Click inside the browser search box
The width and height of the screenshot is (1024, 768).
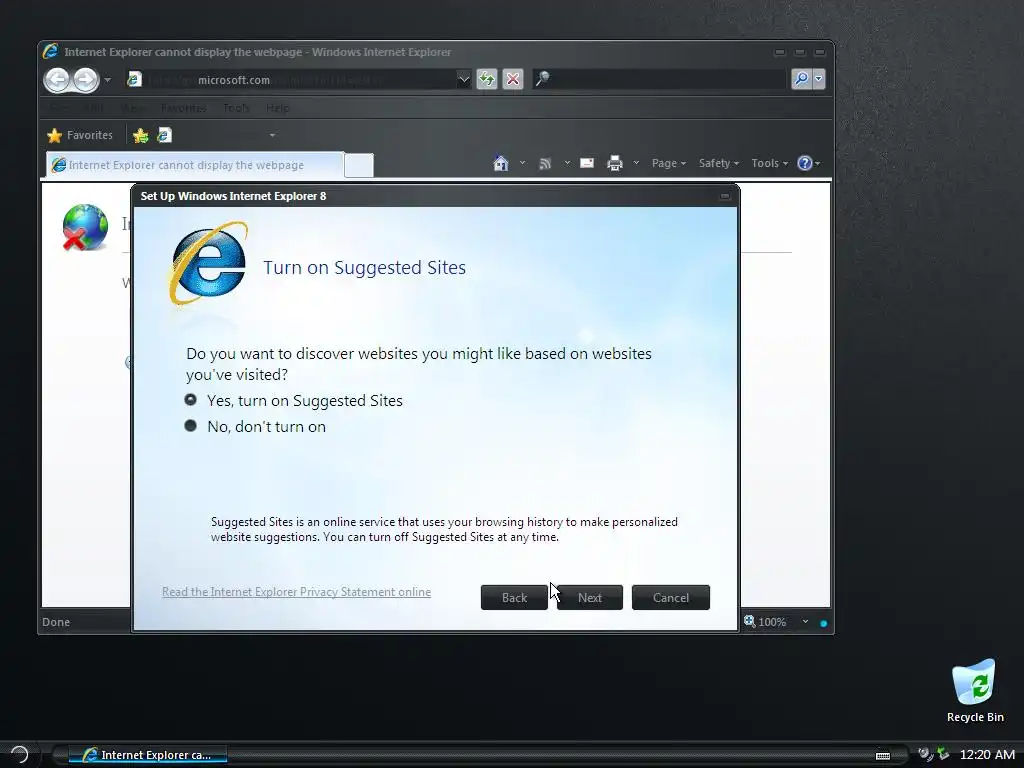pyautogui.click(x=660, y=80)
